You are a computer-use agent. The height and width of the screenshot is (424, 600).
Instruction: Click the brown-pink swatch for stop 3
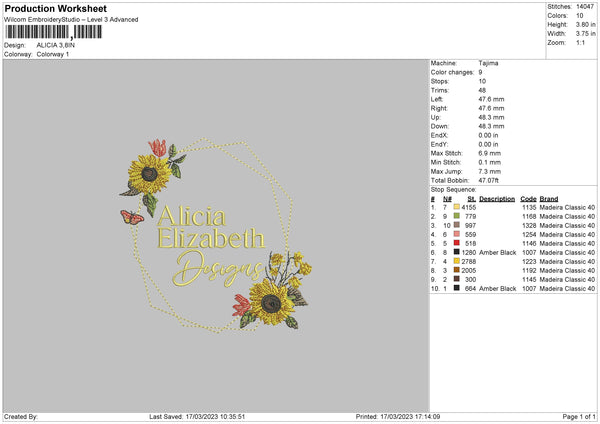tap(457, 225)
